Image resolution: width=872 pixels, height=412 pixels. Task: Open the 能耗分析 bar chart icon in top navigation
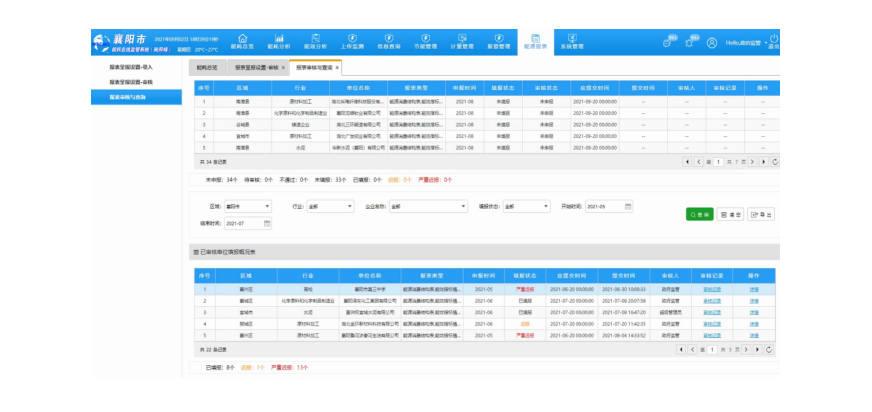click(x=278, y=41)
